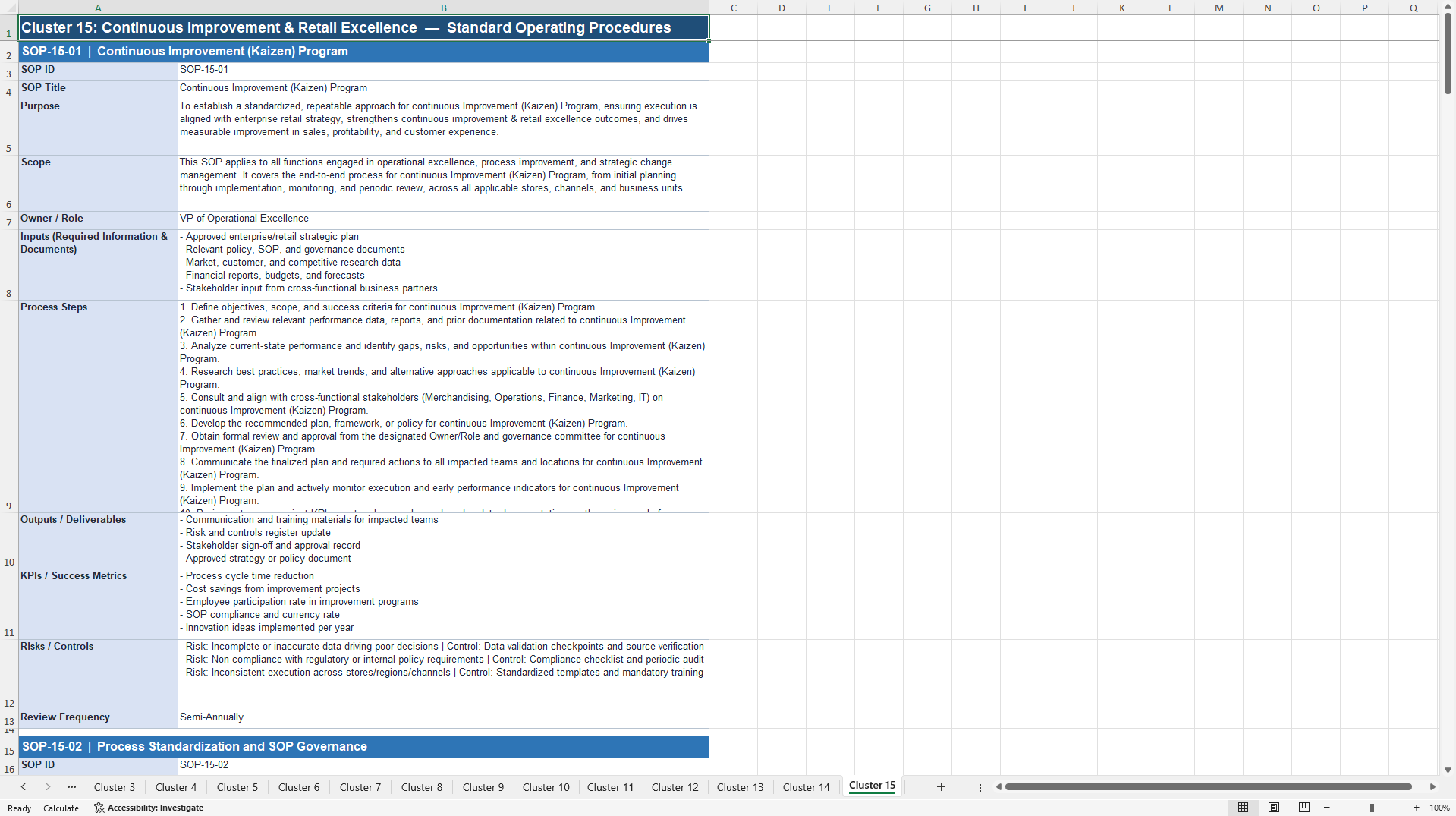
Task: Select SOP-15-02 Process Standardization header row
Action: click(363, 747)
